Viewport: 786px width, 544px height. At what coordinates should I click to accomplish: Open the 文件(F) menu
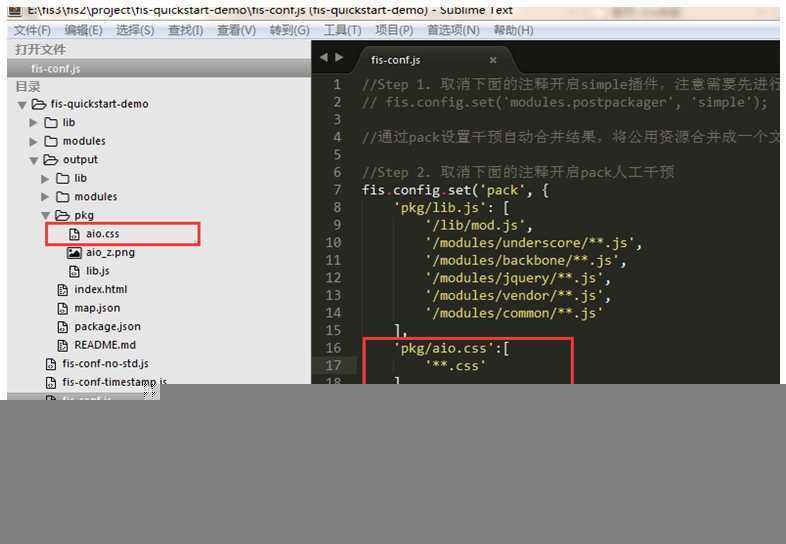click(32, 31)
